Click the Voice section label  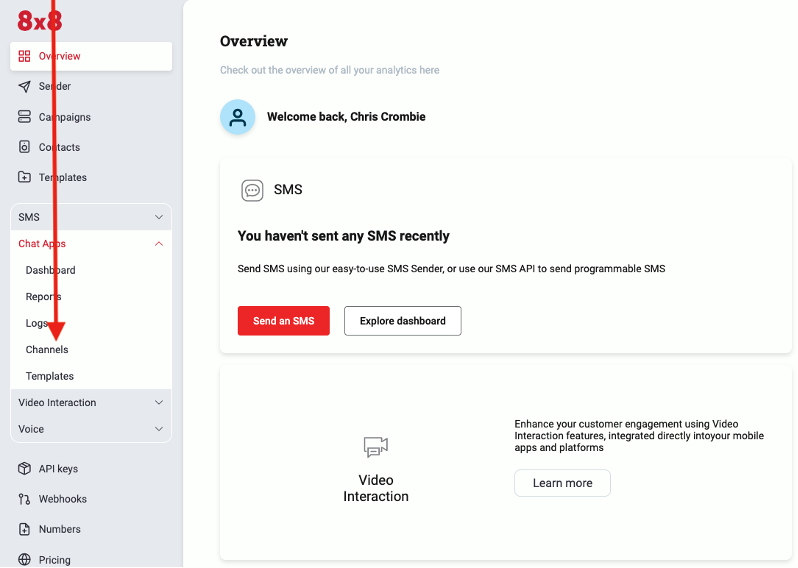(31, 429)
